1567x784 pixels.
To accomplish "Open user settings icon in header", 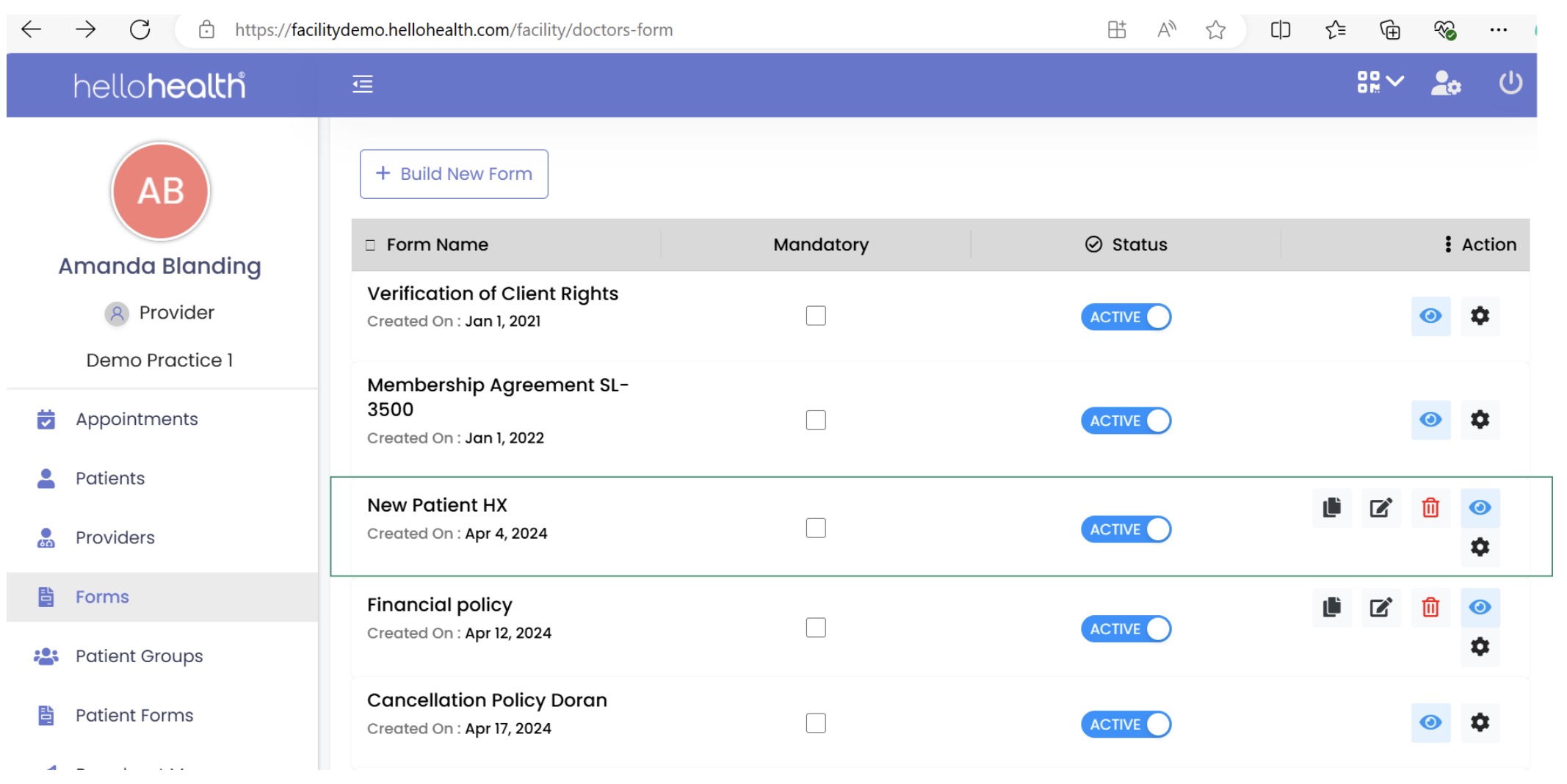I will 1445,84.
